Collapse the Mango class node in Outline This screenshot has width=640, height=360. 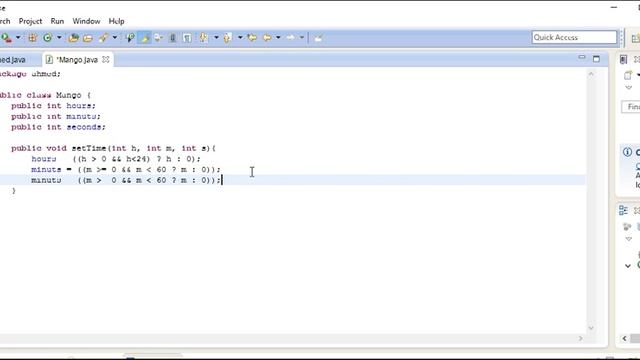pos(628,266)
